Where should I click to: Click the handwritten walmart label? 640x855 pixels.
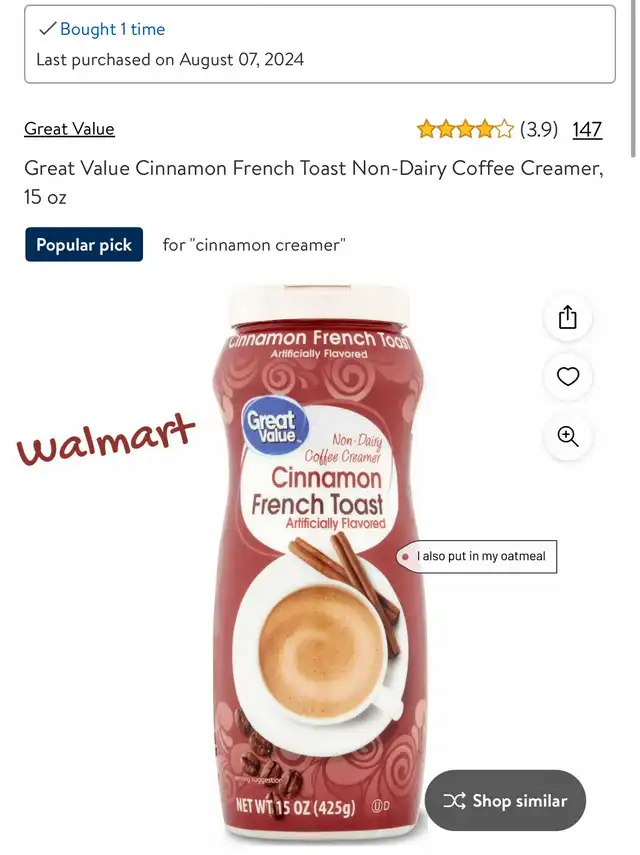click(106, 438)
